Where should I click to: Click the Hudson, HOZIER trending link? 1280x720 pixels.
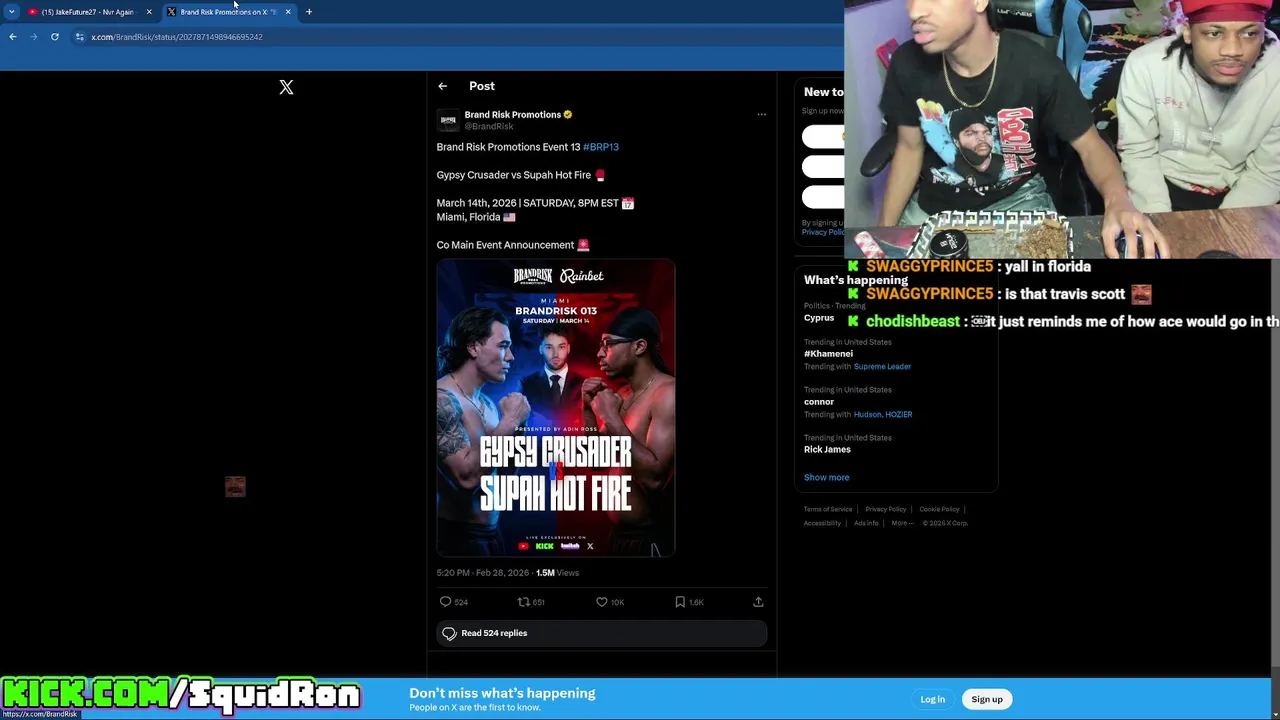(x=883, y=414)
